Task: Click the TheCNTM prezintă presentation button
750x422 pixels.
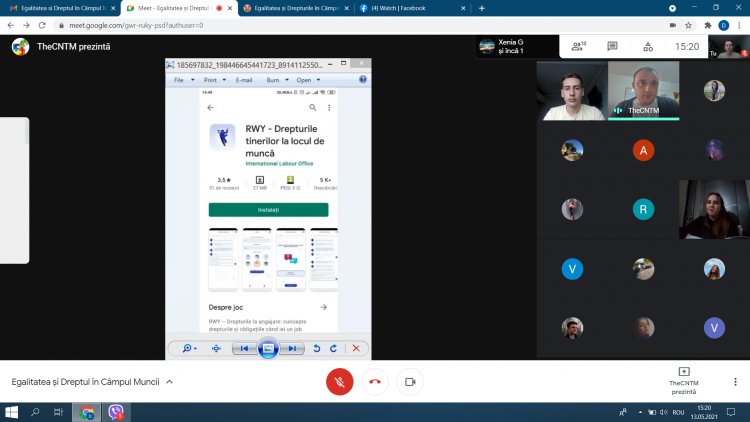Action: [684, 380]
